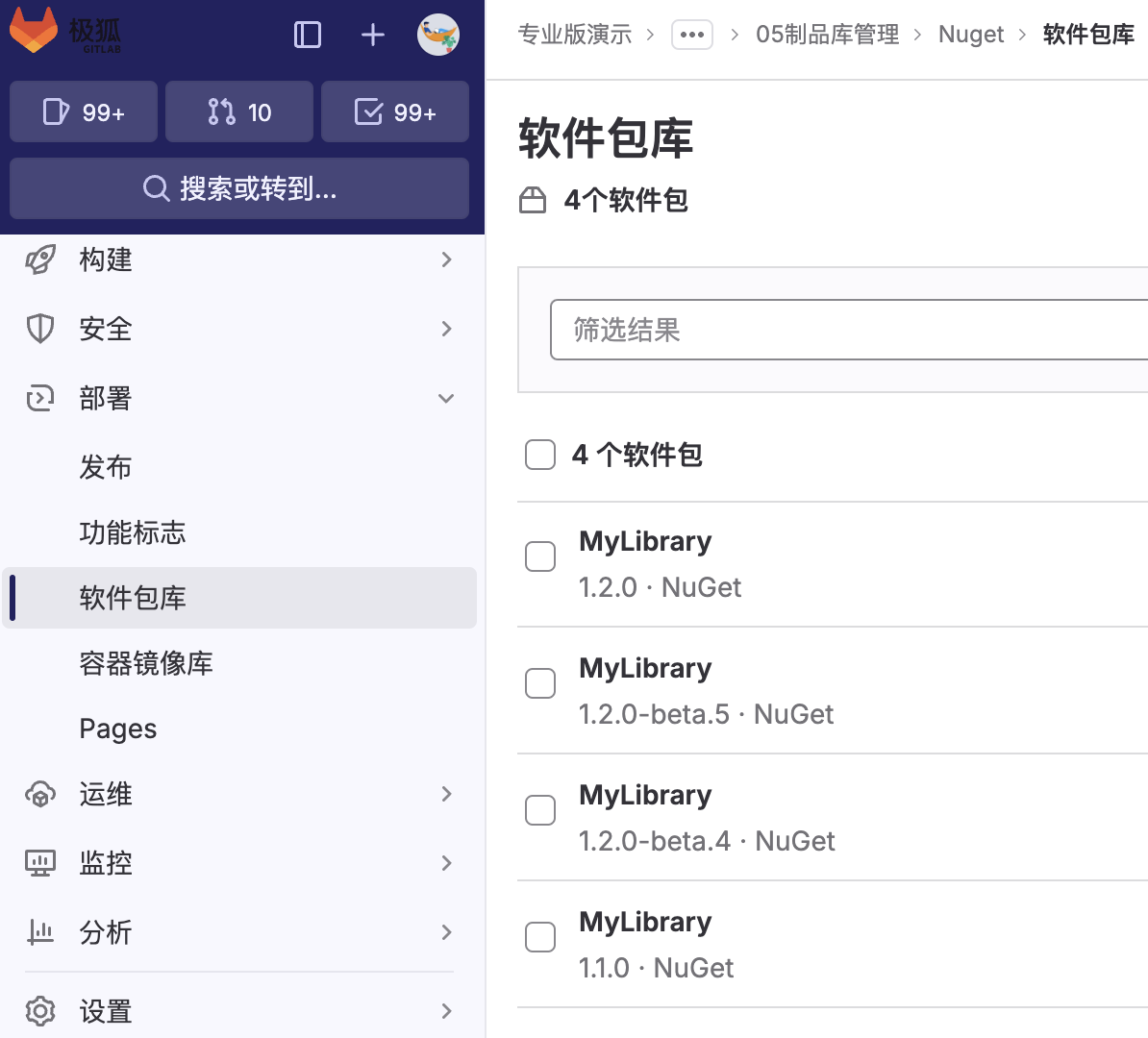Navigate to Nuget in the breadcrumb
Screen dimensions: 1148x1038
971,34
